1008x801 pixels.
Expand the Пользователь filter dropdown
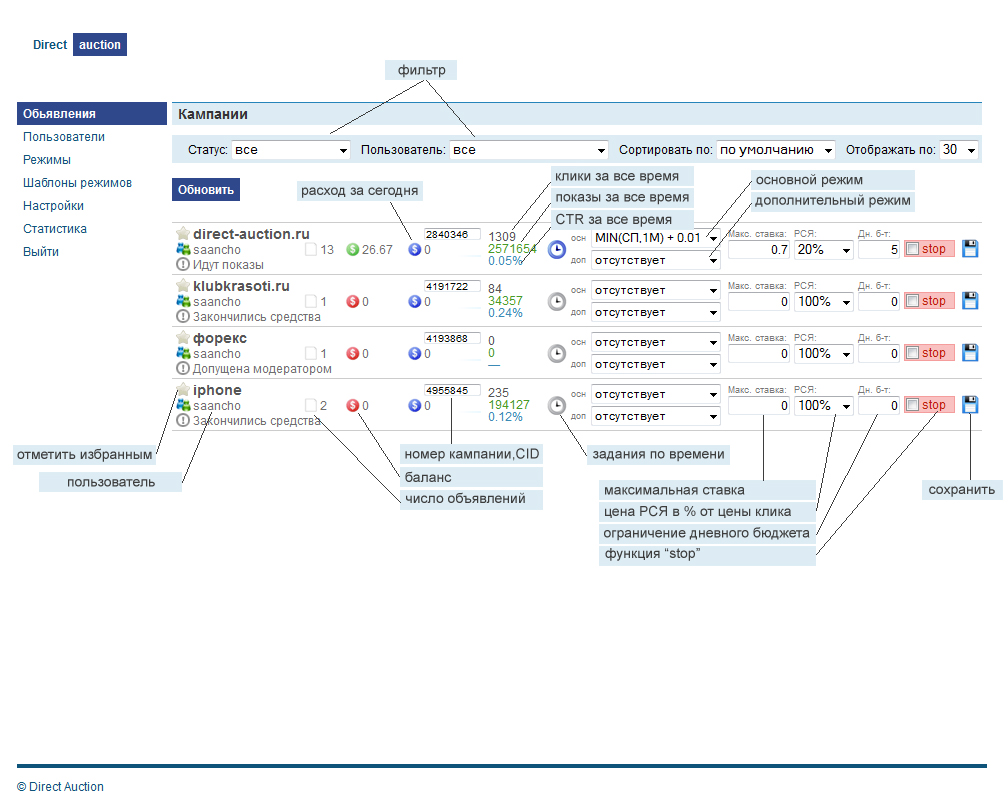528,150
